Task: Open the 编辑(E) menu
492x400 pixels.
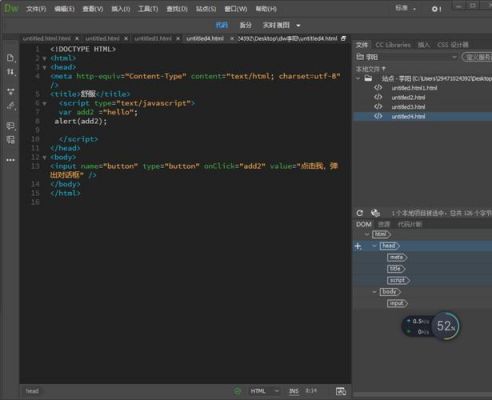Action: tap(64, 9)
